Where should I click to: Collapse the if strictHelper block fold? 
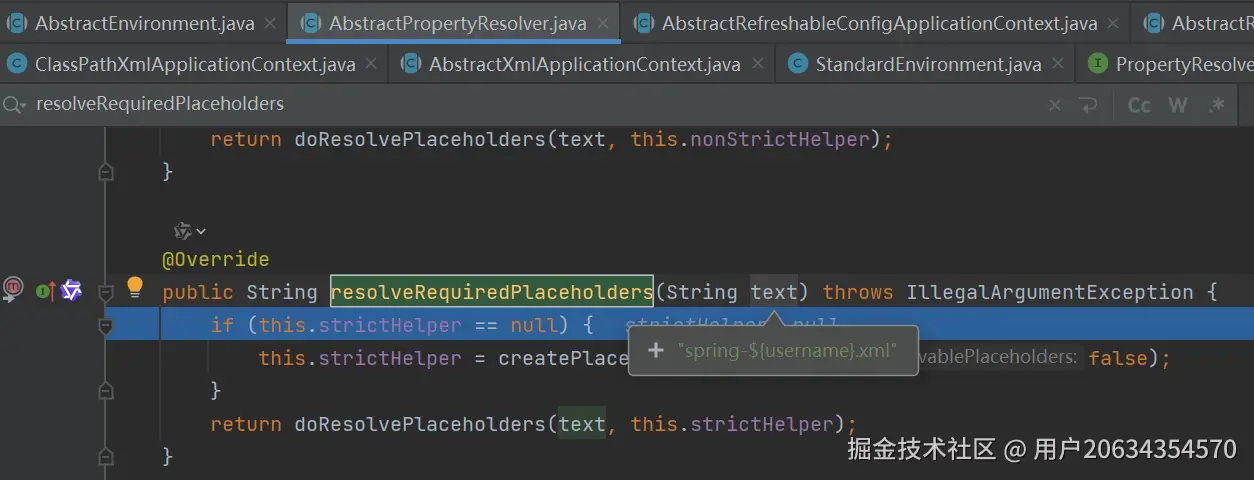click(x=106, y=325)
